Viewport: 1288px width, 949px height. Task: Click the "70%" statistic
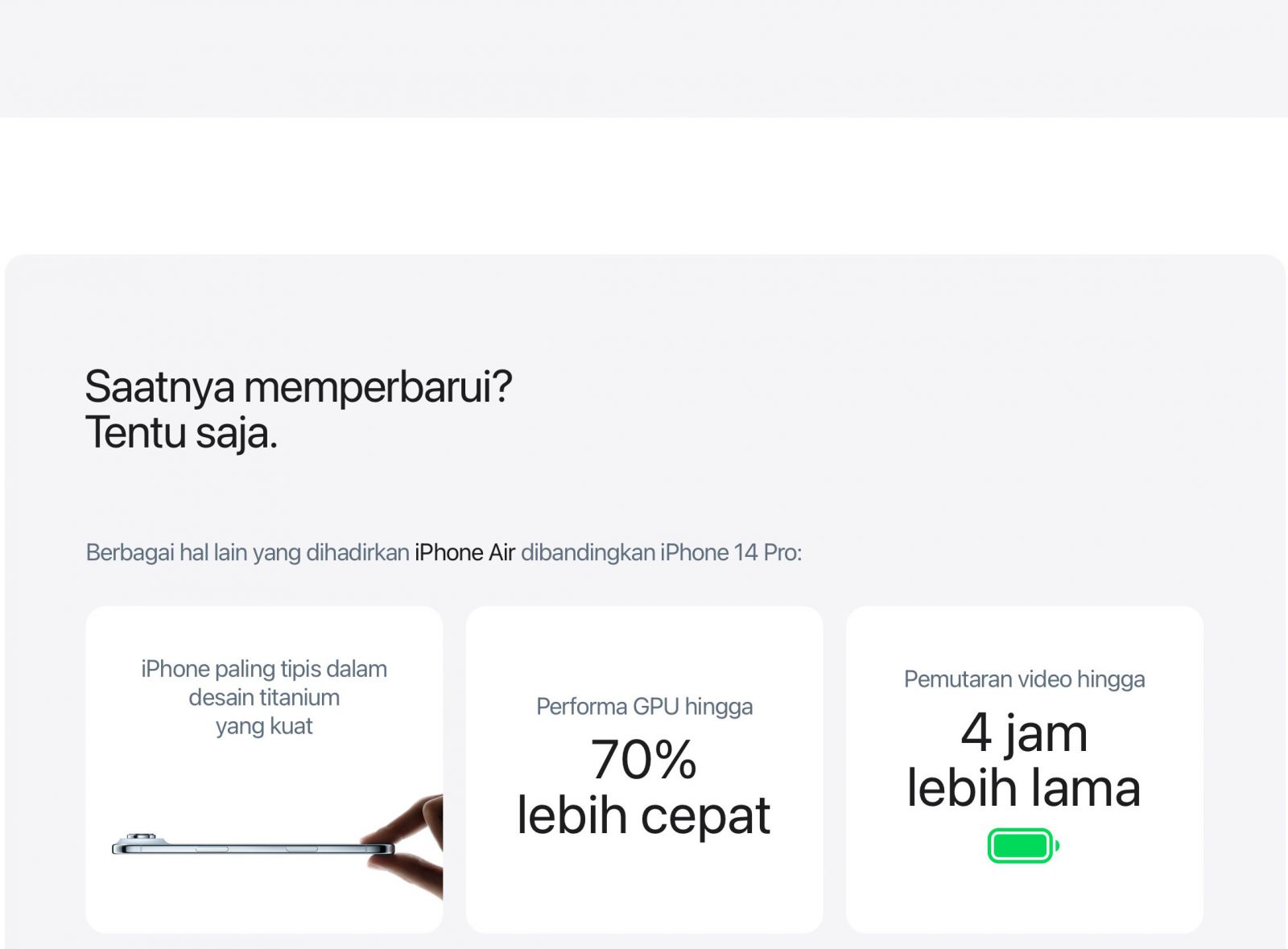pos(643,759)
